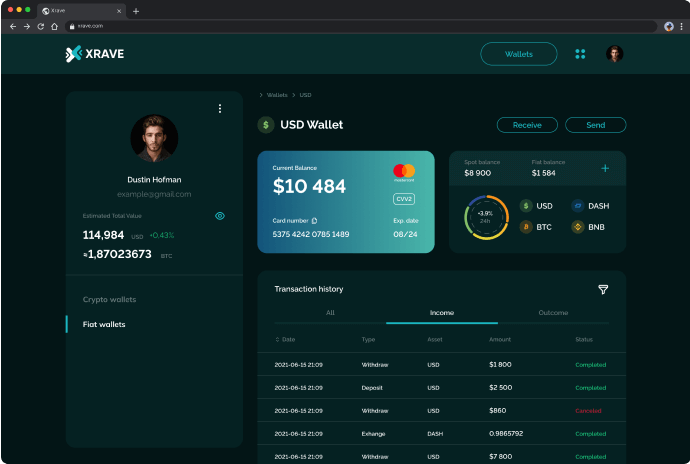Open the browser three-dot menu
Screen dimensions: 690x464
point(681,26)
